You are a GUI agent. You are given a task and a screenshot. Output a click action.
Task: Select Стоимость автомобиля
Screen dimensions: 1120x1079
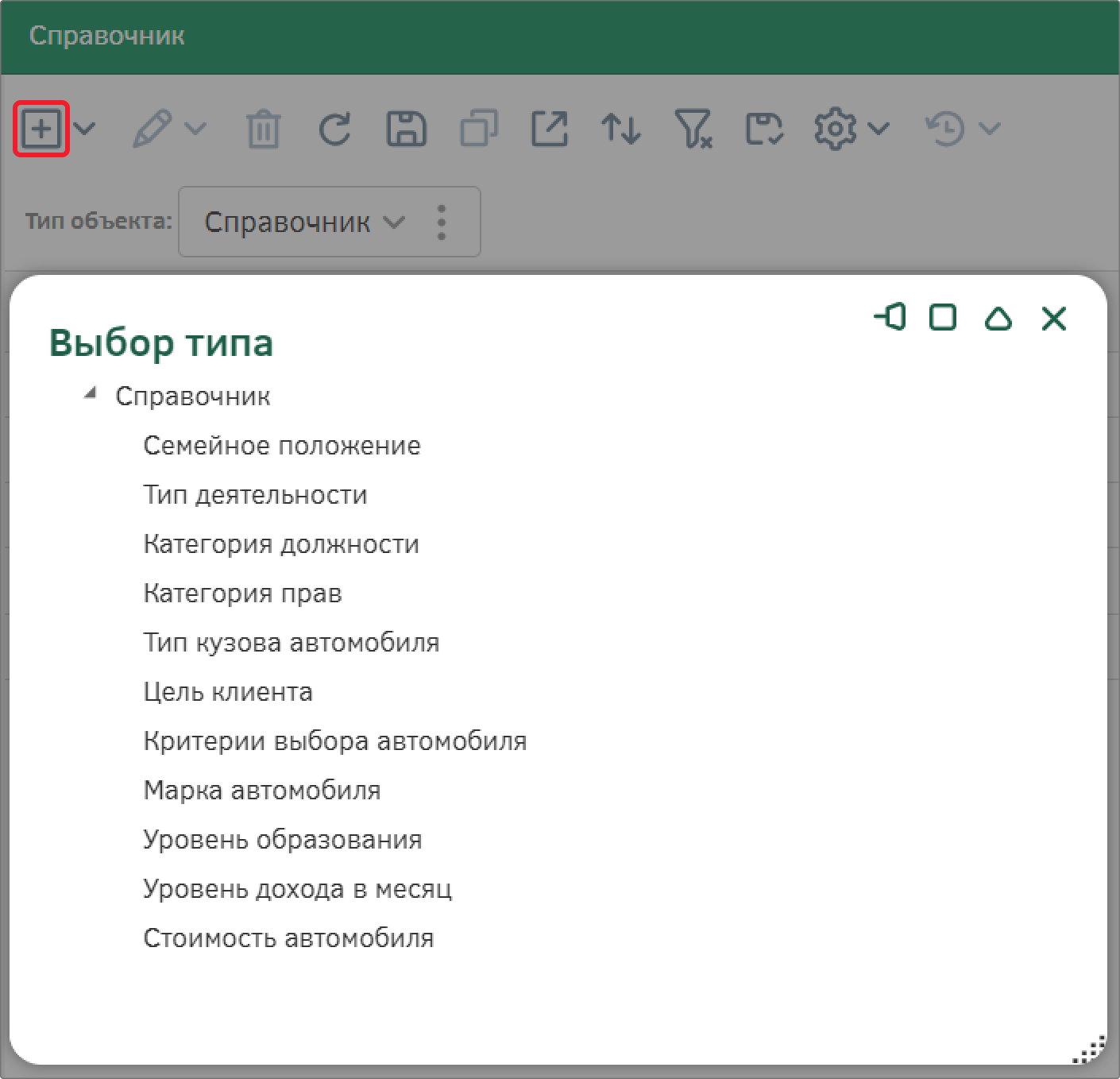288,938
